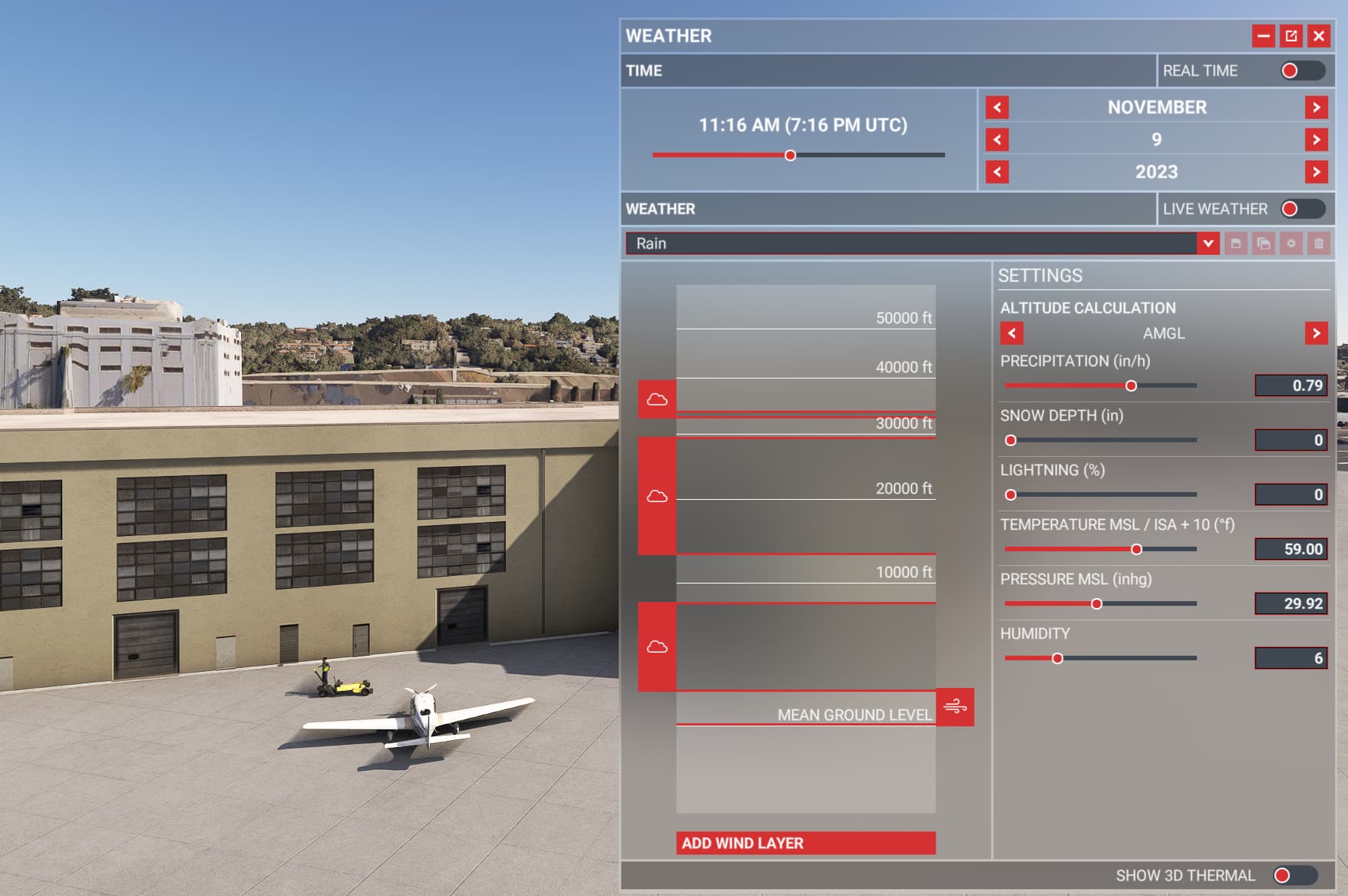Increase the day from 9
The image size is (1348, 896).
coord(1317,140)
